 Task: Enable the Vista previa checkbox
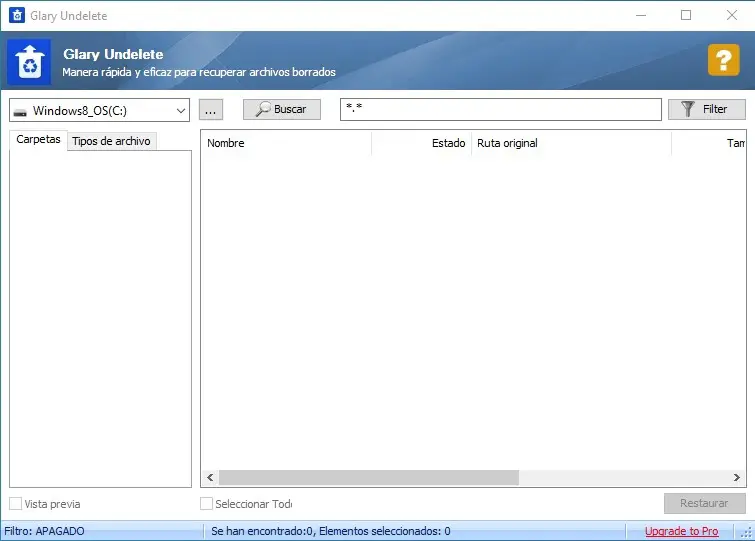pos(15,503)
